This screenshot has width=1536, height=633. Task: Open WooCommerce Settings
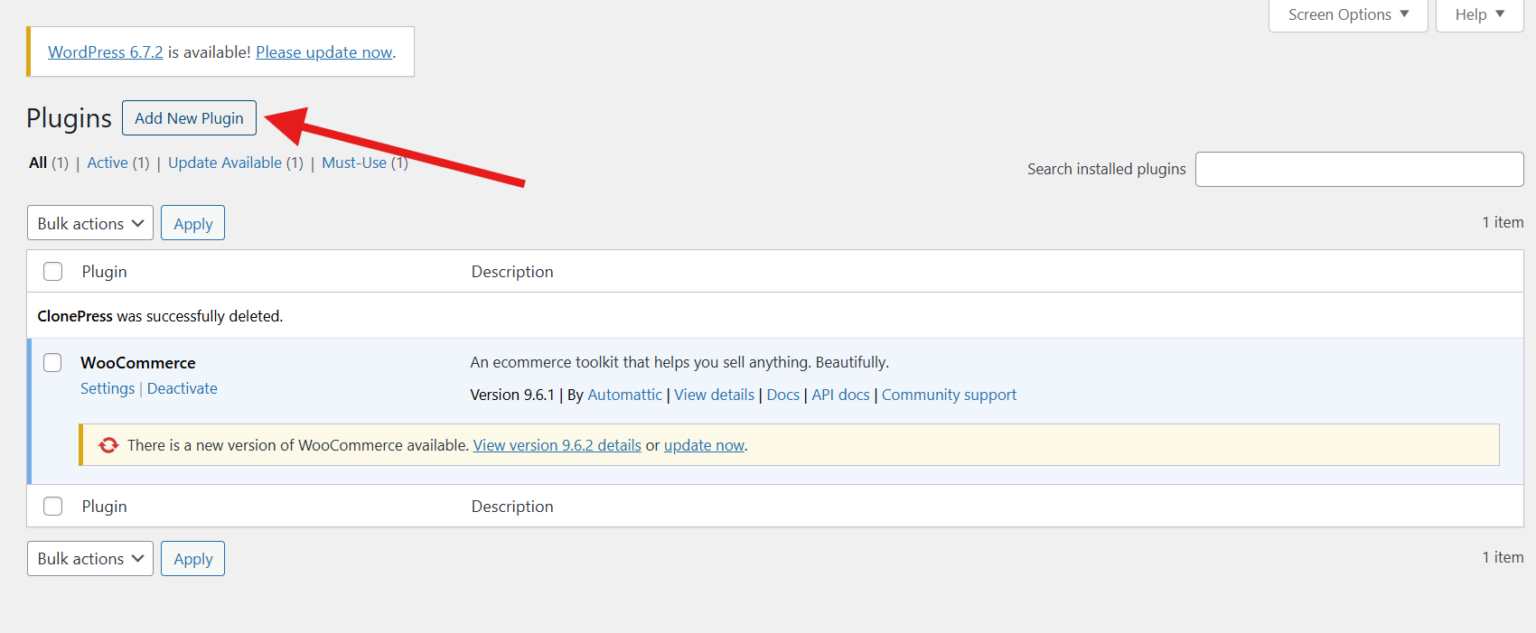[107, 388]
